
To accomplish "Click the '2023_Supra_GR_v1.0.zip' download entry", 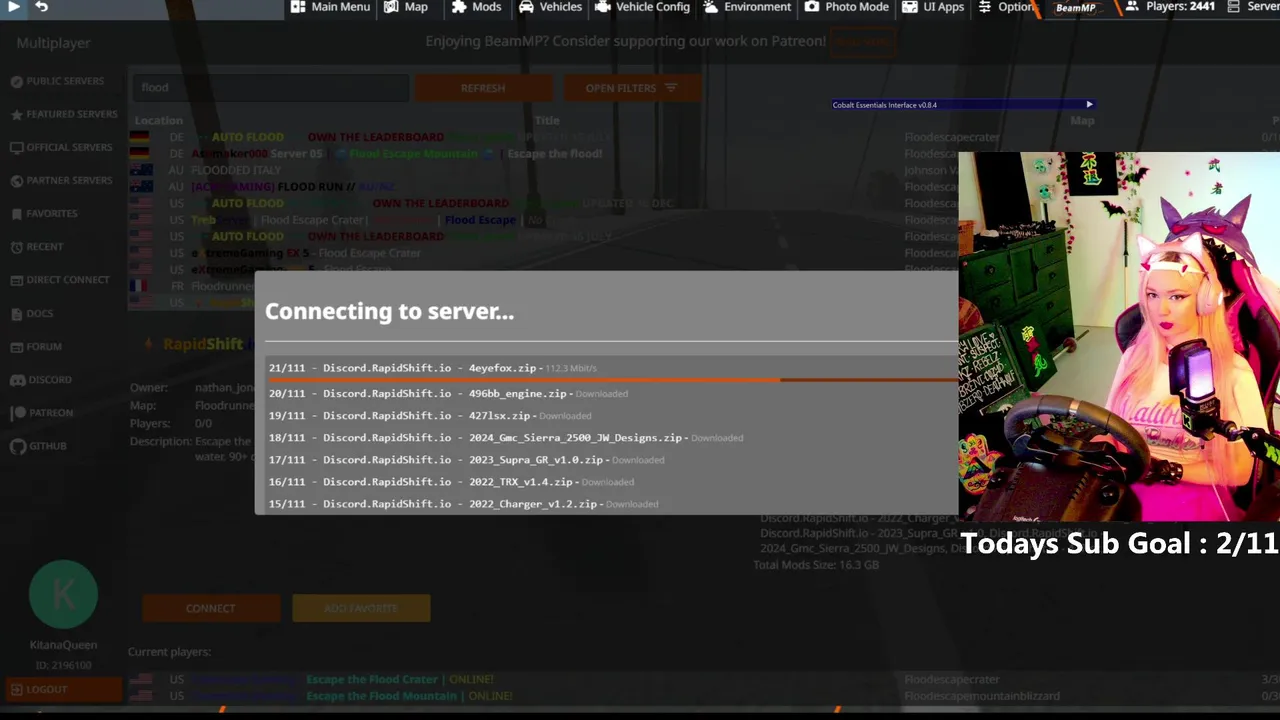I will pyautogui.click(x=466, y=460).
